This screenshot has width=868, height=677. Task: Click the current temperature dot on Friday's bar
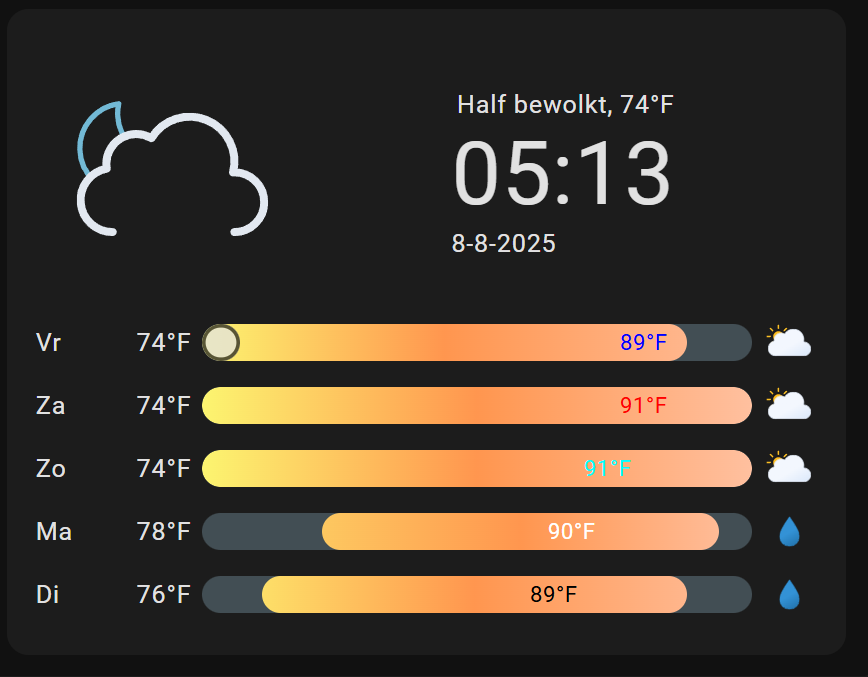221,343
